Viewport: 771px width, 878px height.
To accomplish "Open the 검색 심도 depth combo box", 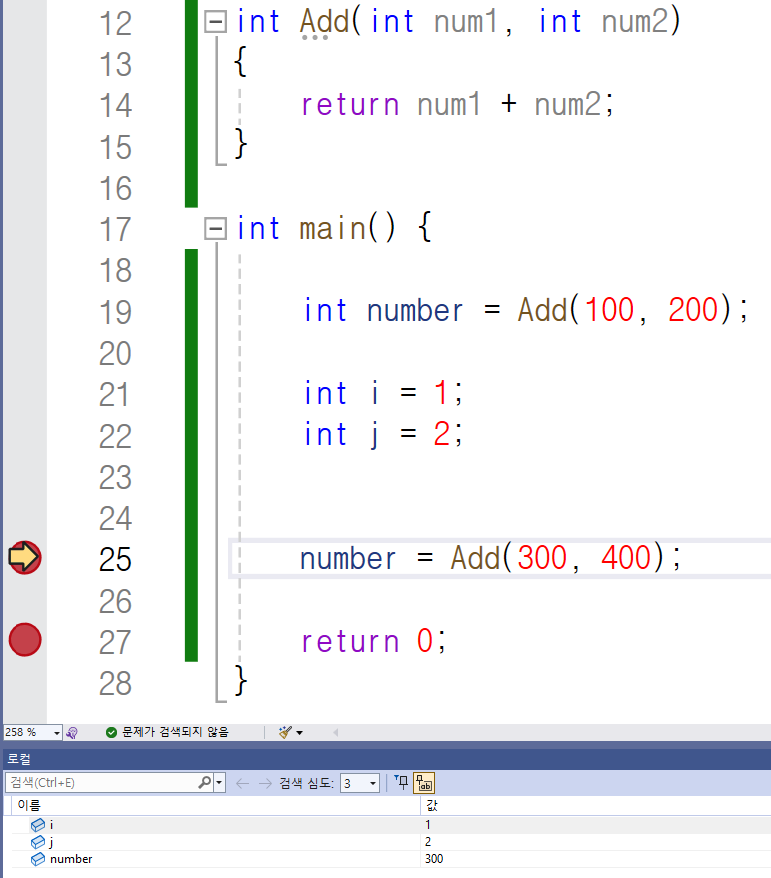I will pos(359,783).
